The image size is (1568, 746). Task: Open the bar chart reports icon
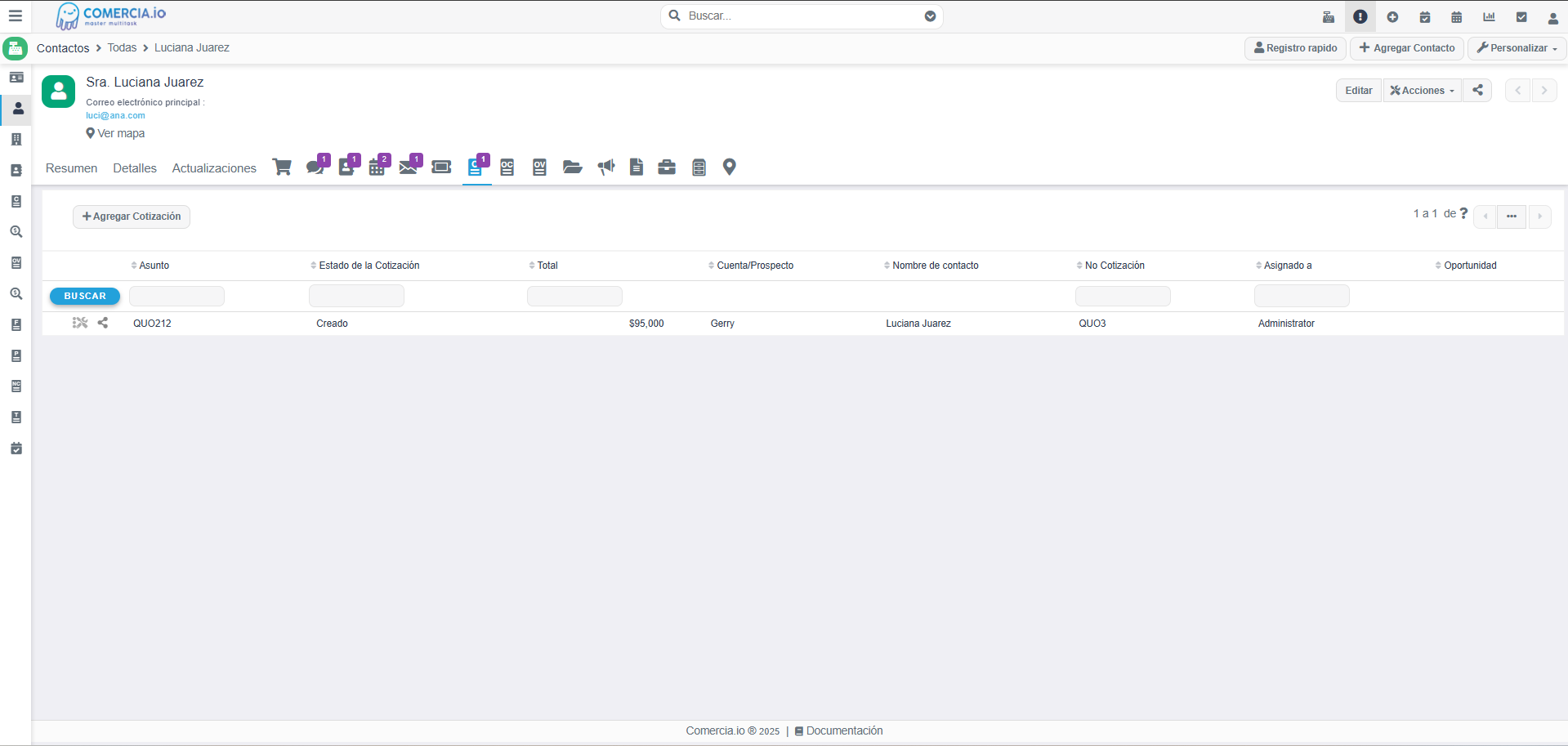click(1489, 16)
